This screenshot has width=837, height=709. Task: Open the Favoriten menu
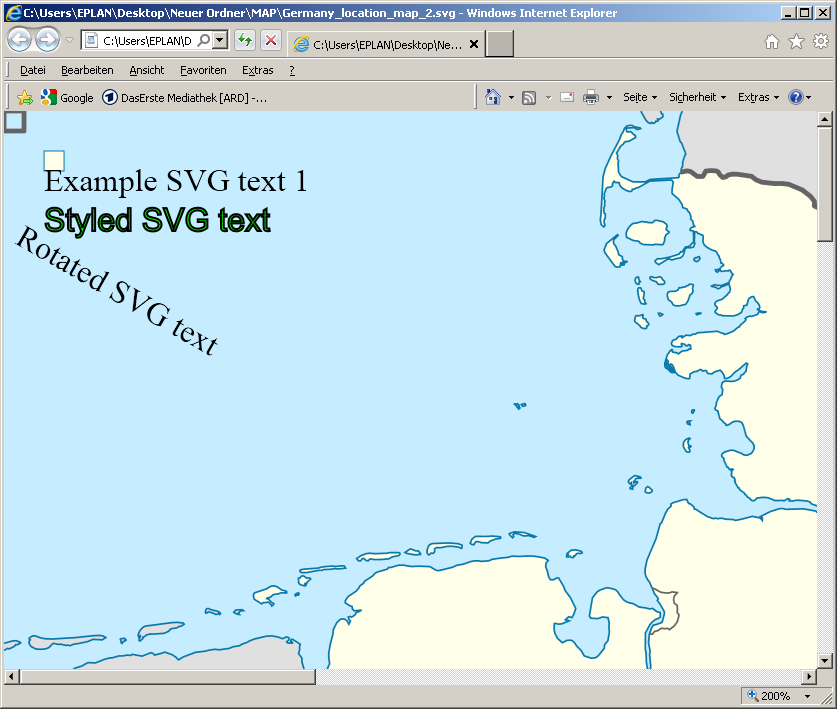(203, 70)
